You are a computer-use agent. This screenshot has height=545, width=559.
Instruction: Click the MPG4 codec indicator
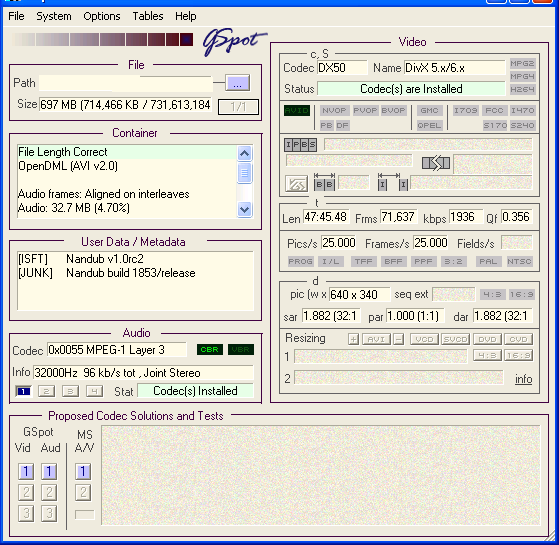[x=522, y=76]
